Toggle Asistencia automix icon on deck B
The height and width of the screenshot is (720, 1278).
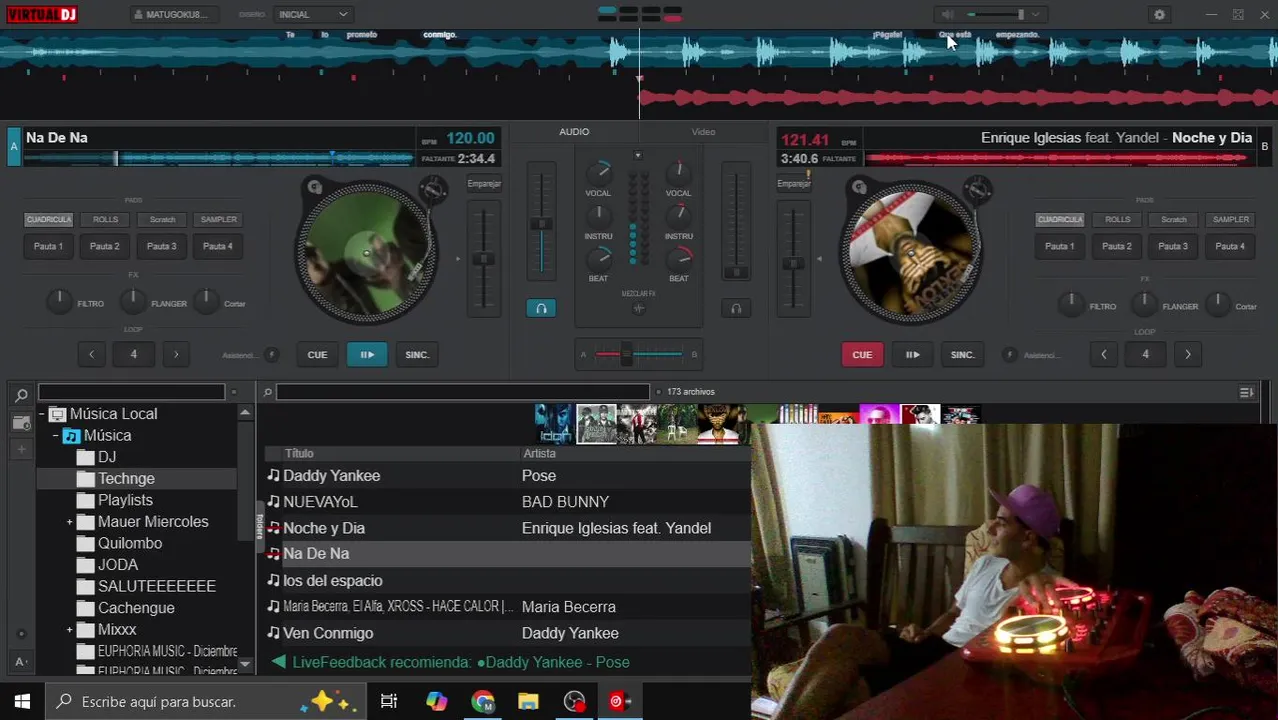point(1009,355)
